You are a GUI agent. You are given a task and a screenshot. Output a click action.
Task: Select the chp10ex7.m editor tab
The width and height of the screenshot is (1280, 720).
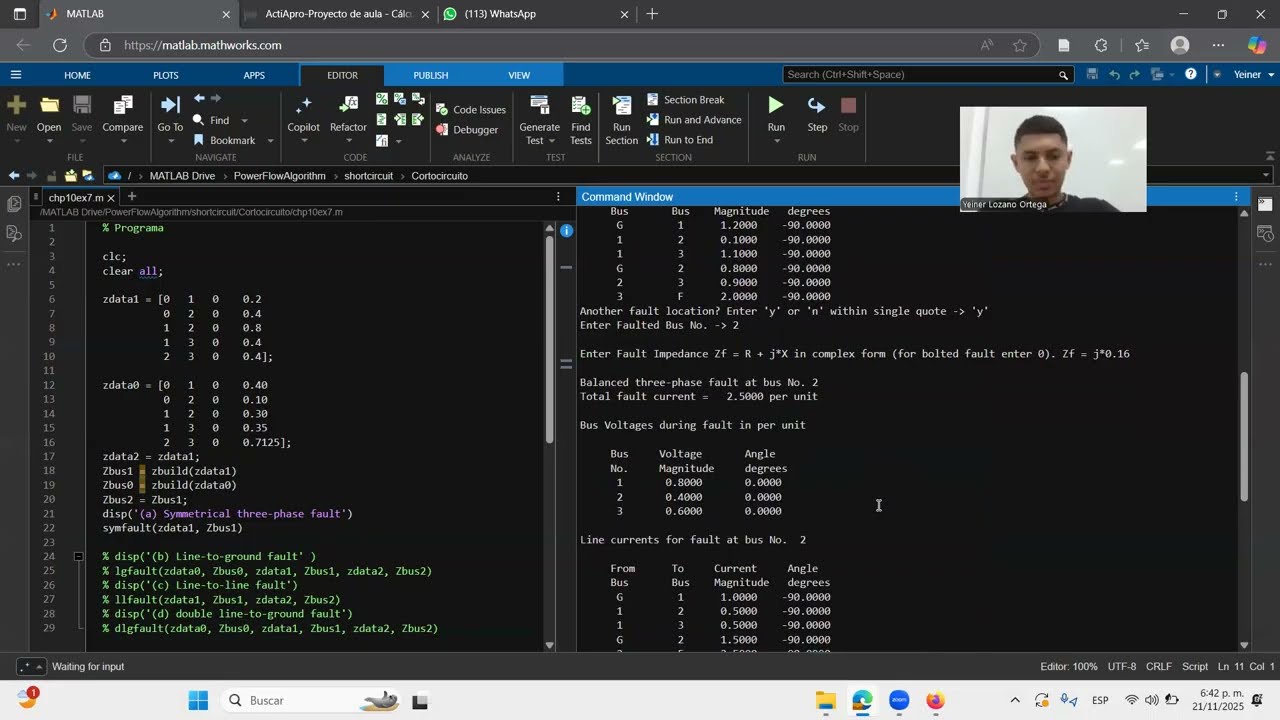click(76, 197)
